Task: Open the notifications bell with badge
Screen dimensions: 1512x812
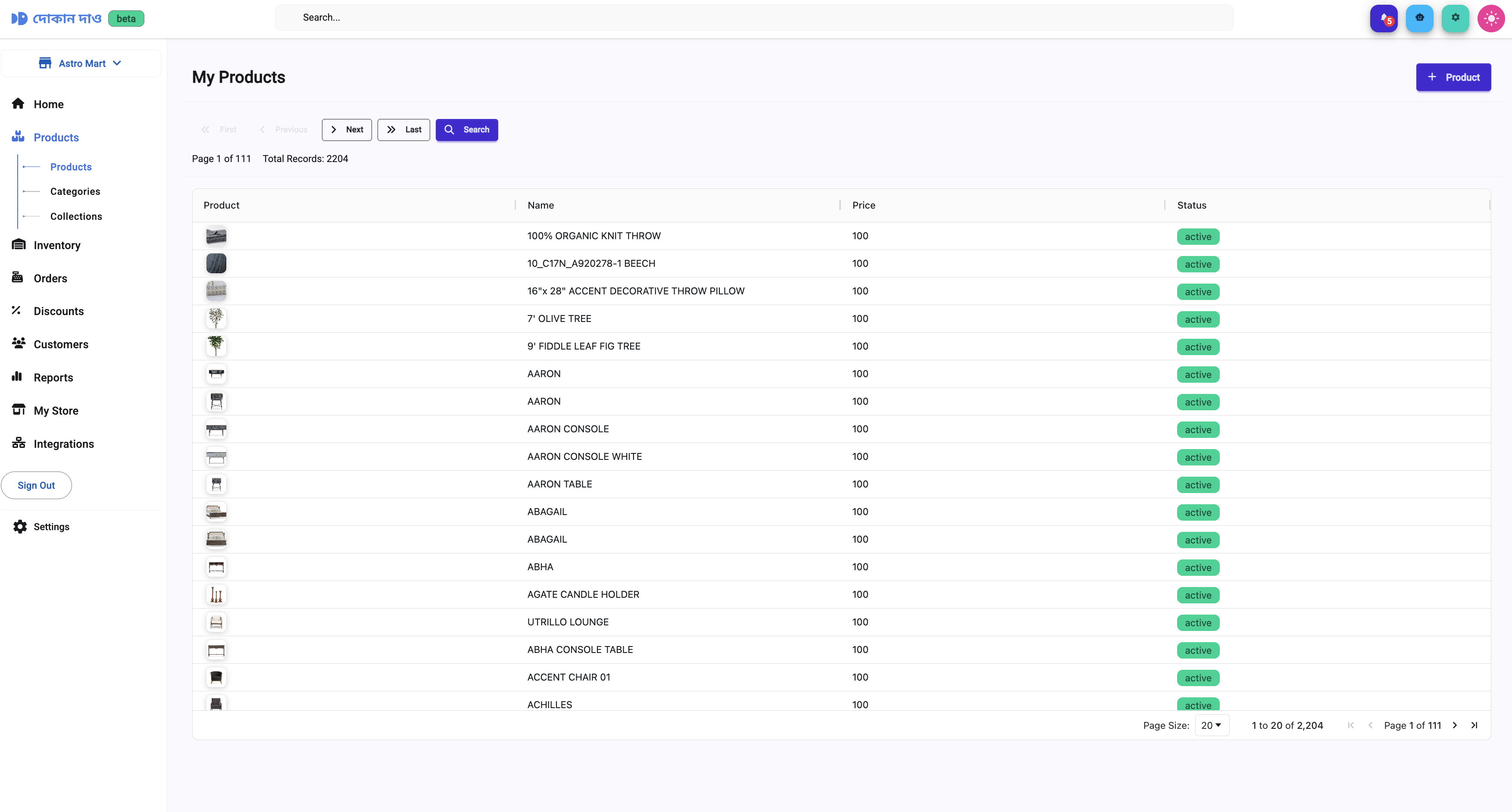Action: coord(1384,18)
